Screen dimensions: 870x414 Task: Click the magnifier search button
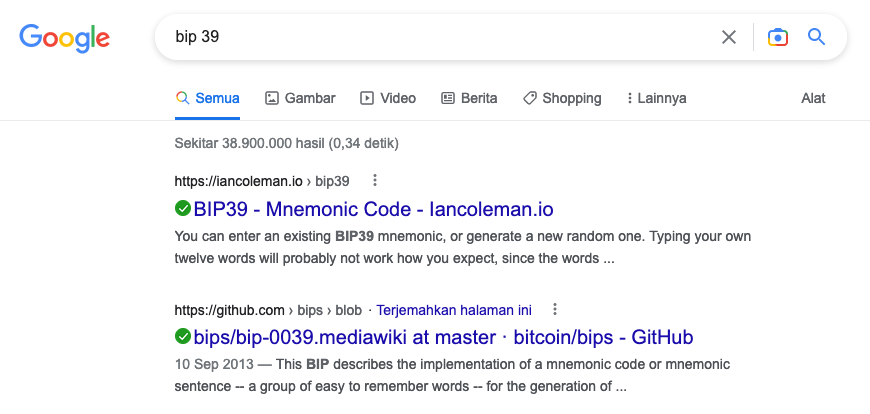[x=816, y=37]
